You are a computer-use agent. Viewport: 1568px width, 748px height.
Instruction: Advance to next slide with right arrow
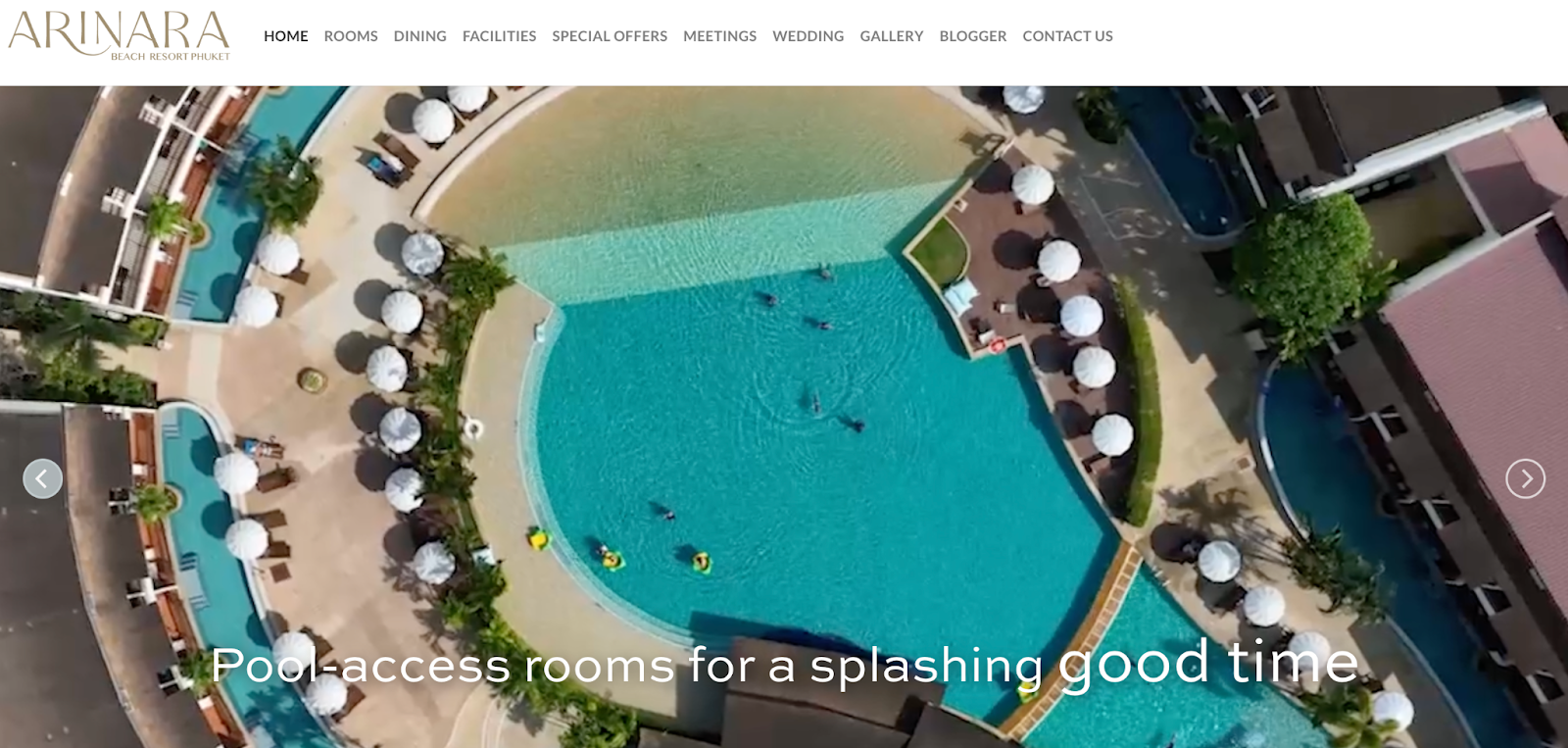(1525, 478)
